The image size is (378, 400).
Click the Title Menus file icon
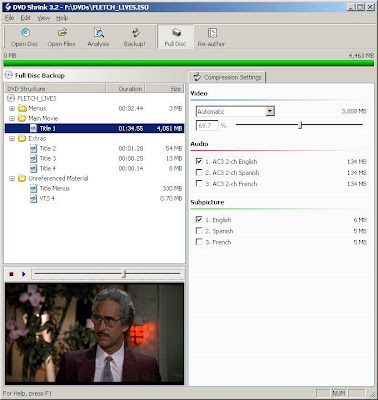click(33, 188)
